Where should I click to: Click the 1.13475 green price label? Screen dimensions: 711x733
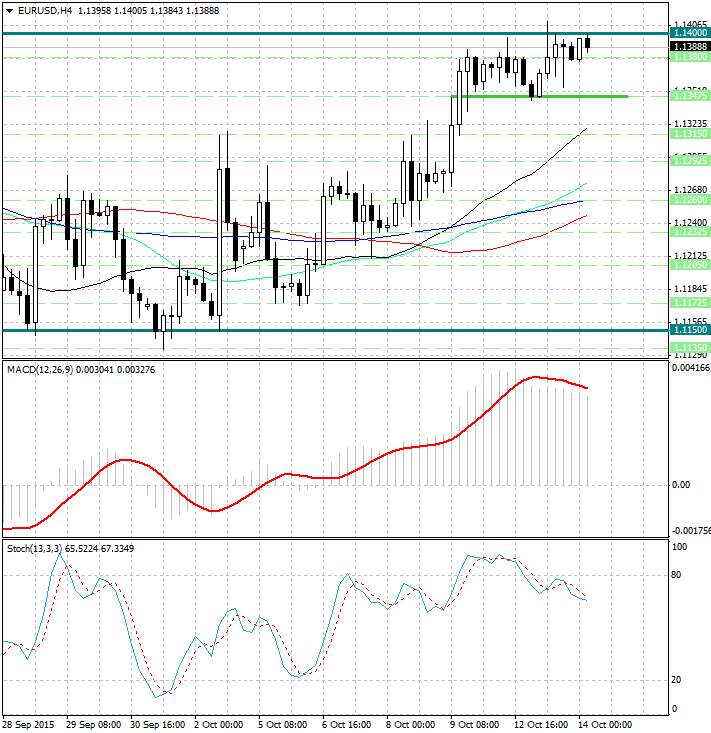point(690,96)
